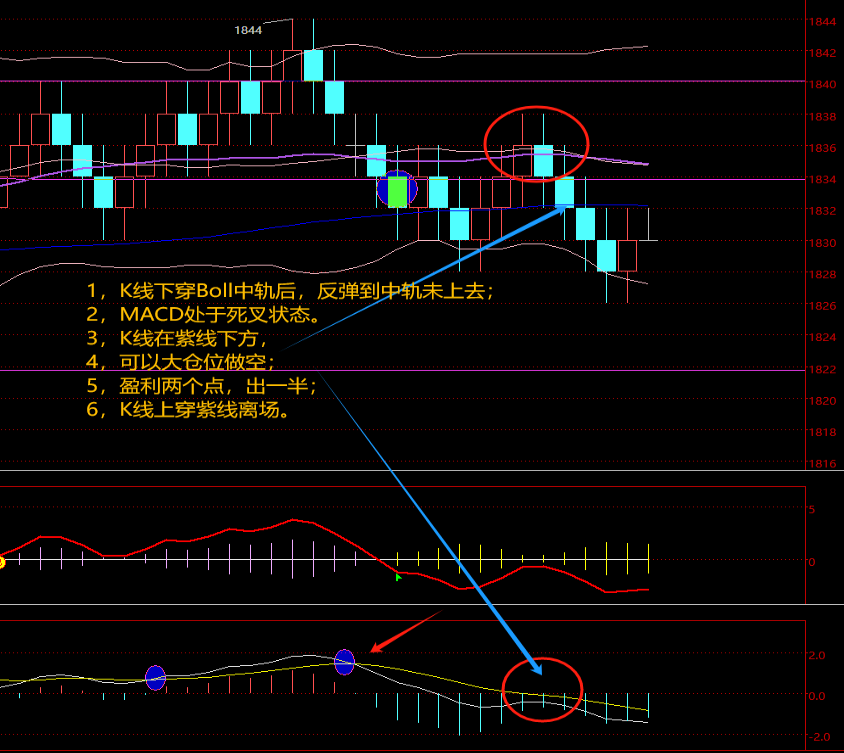Click the 1834 price axis label
The width and height of the screenshot is (844, 753).
(822, 180)
